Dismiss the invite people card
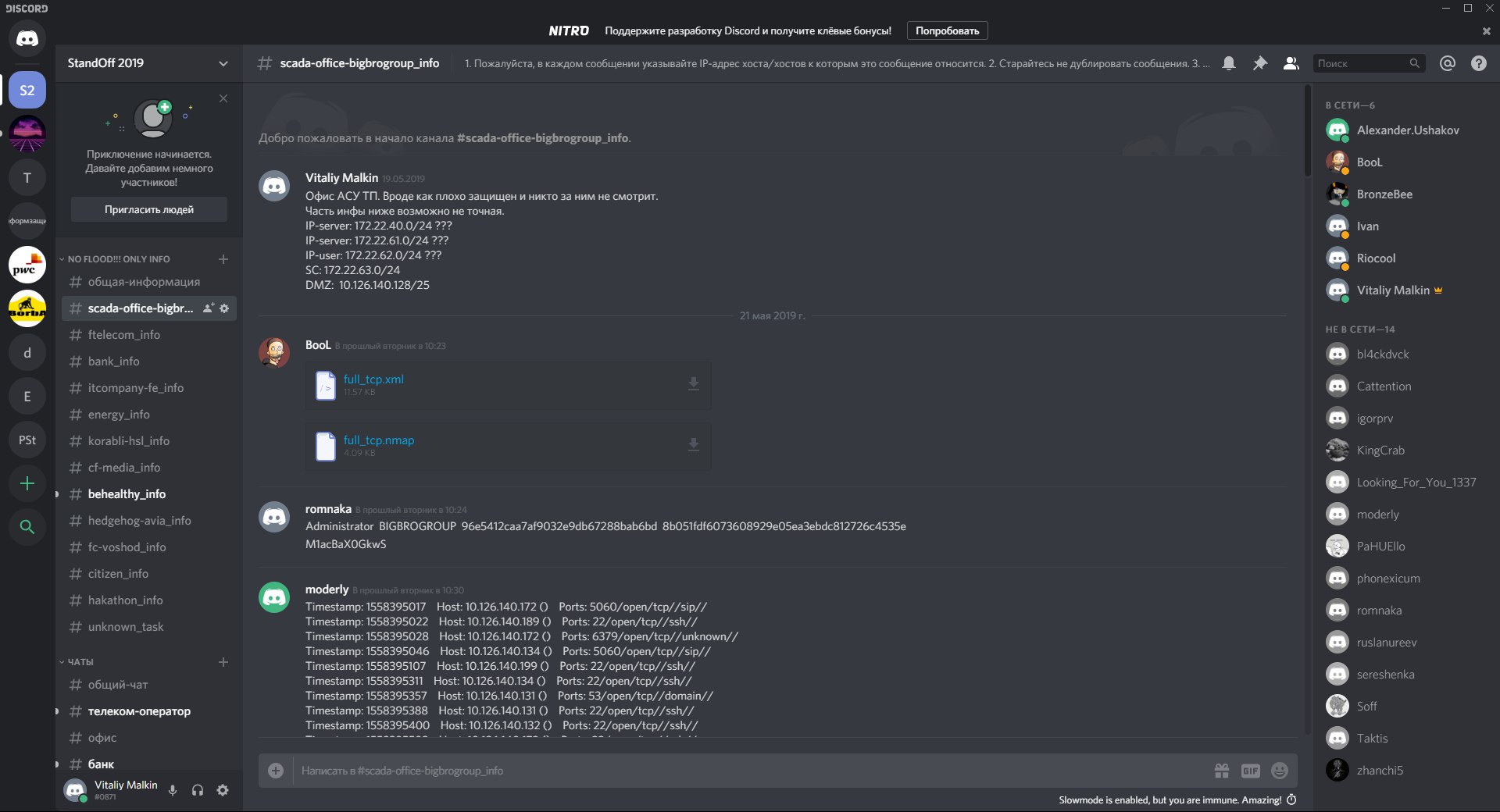The height and width of the screenshot is (812, 1500). 223,98
